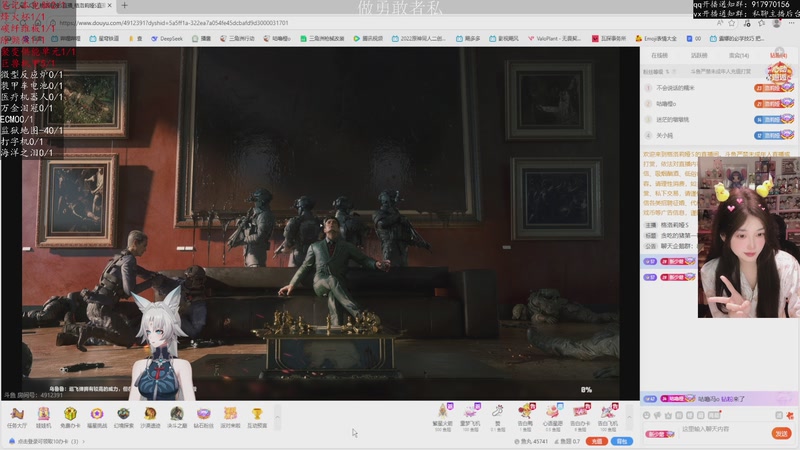800x450 pixels.
Task: Open the 三角洲行动 bookmark
Action: tap(237, 38)
